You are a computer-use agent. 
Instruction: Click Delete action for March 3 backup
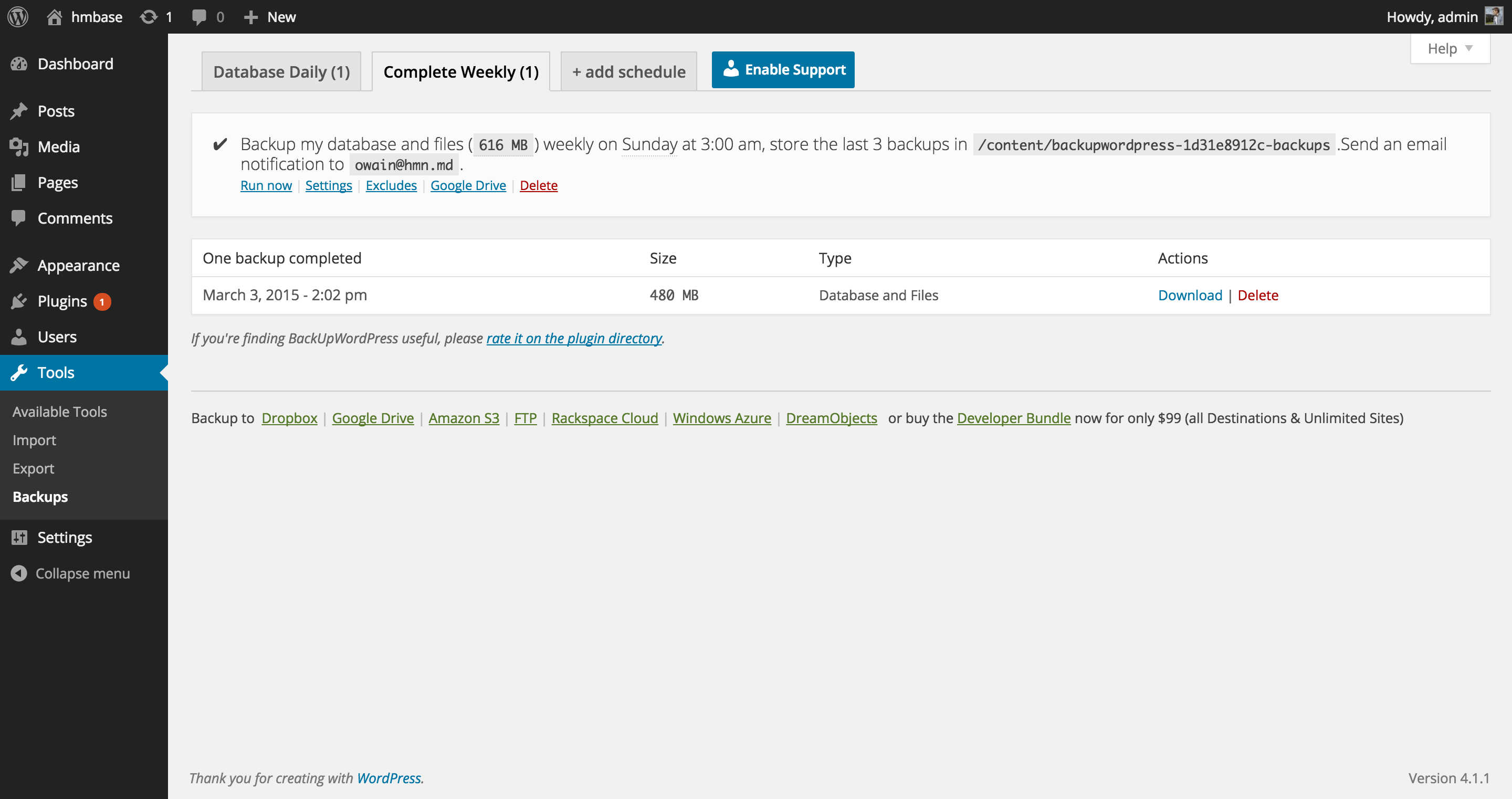[1258, 295]
